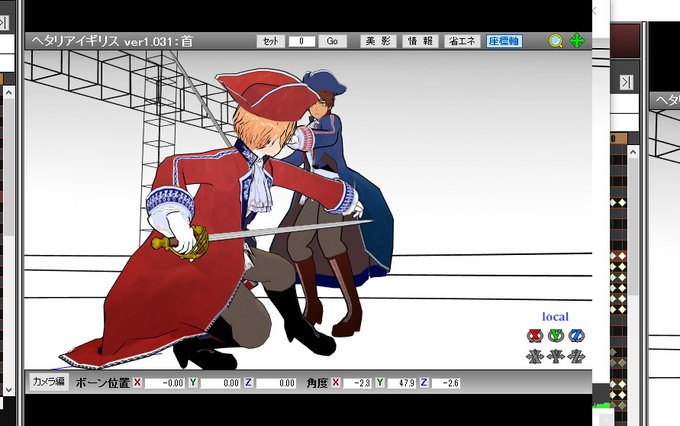The height and width of the screenshot is (426, 680).
Task: Click the 角度 X field showing -2.3
Action: pyautogui.click(x=357, y=383)
